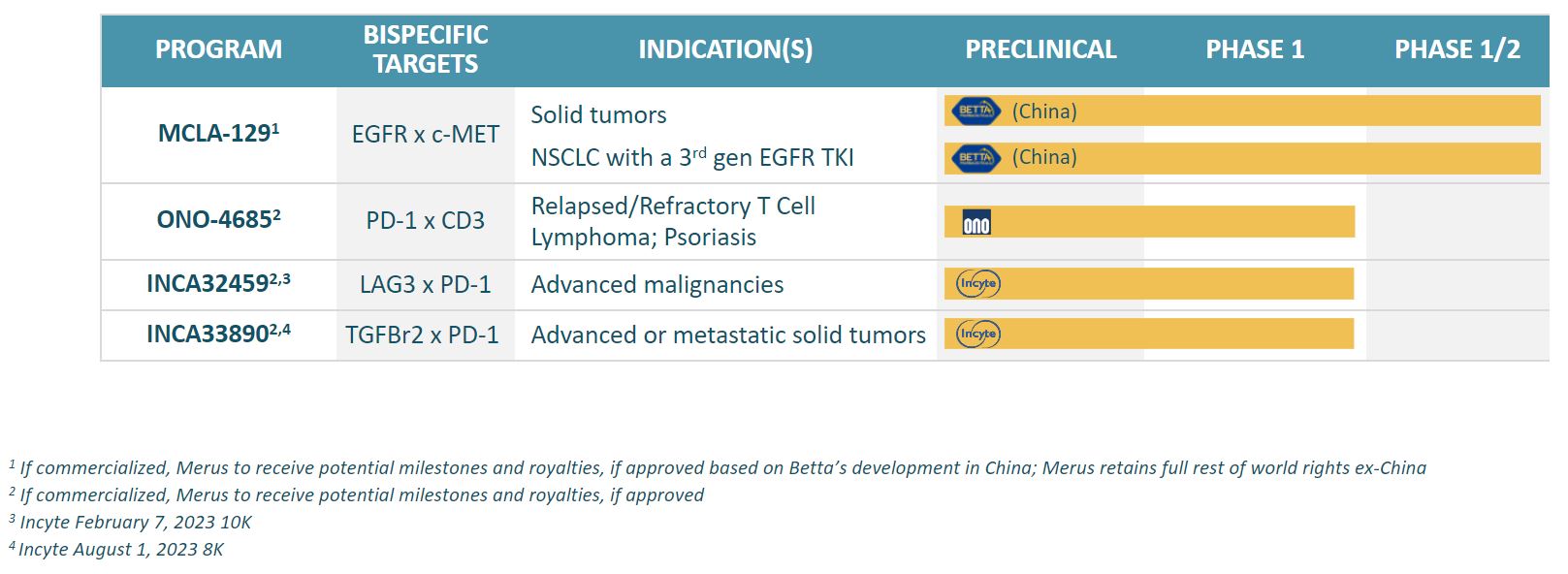Select the BISPECIFIC TARGETS column header
Viewport: 1568px width, 574px height.
tap(426, 49)
